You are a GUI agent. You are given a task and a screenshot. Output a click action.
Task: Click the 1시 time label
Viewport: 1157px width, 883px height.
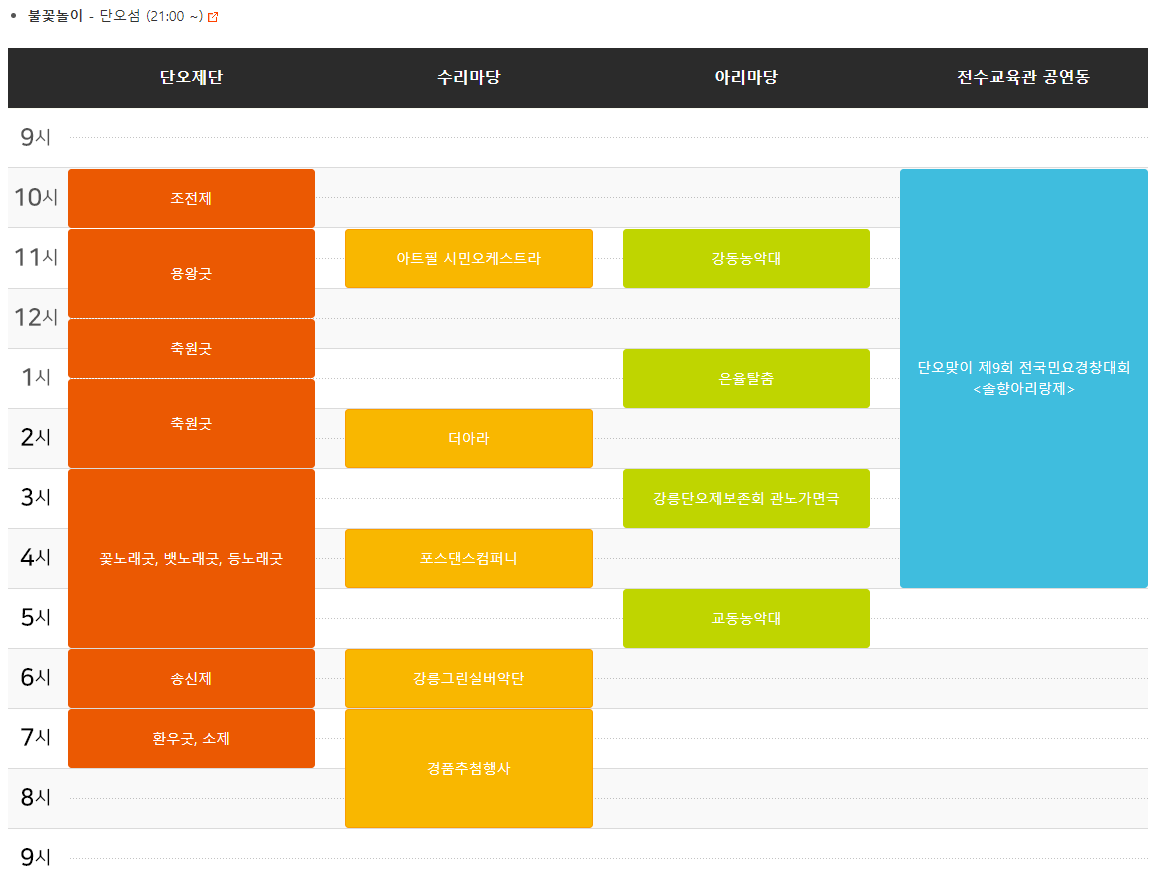35,377
